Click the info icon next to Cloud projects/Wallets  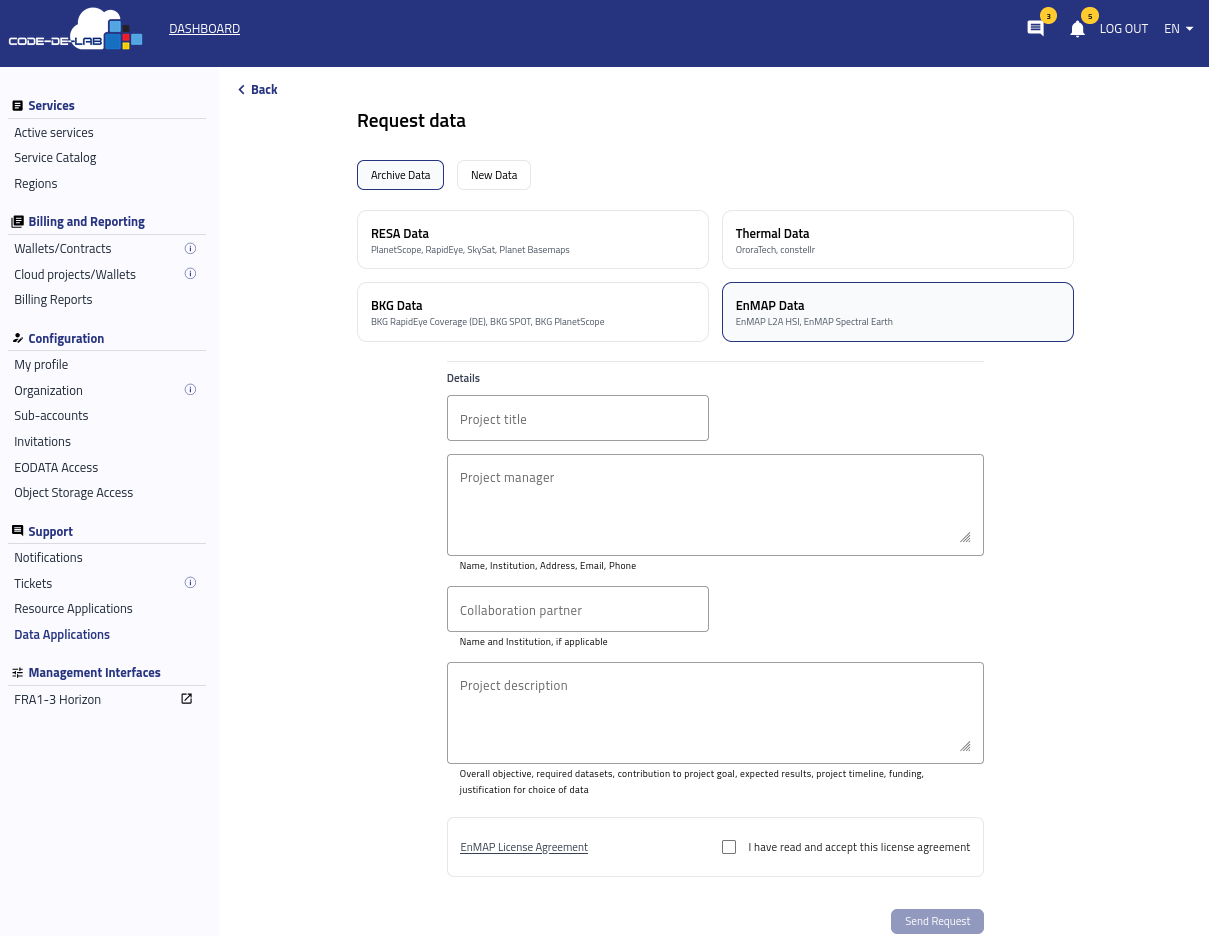[190, 274]
